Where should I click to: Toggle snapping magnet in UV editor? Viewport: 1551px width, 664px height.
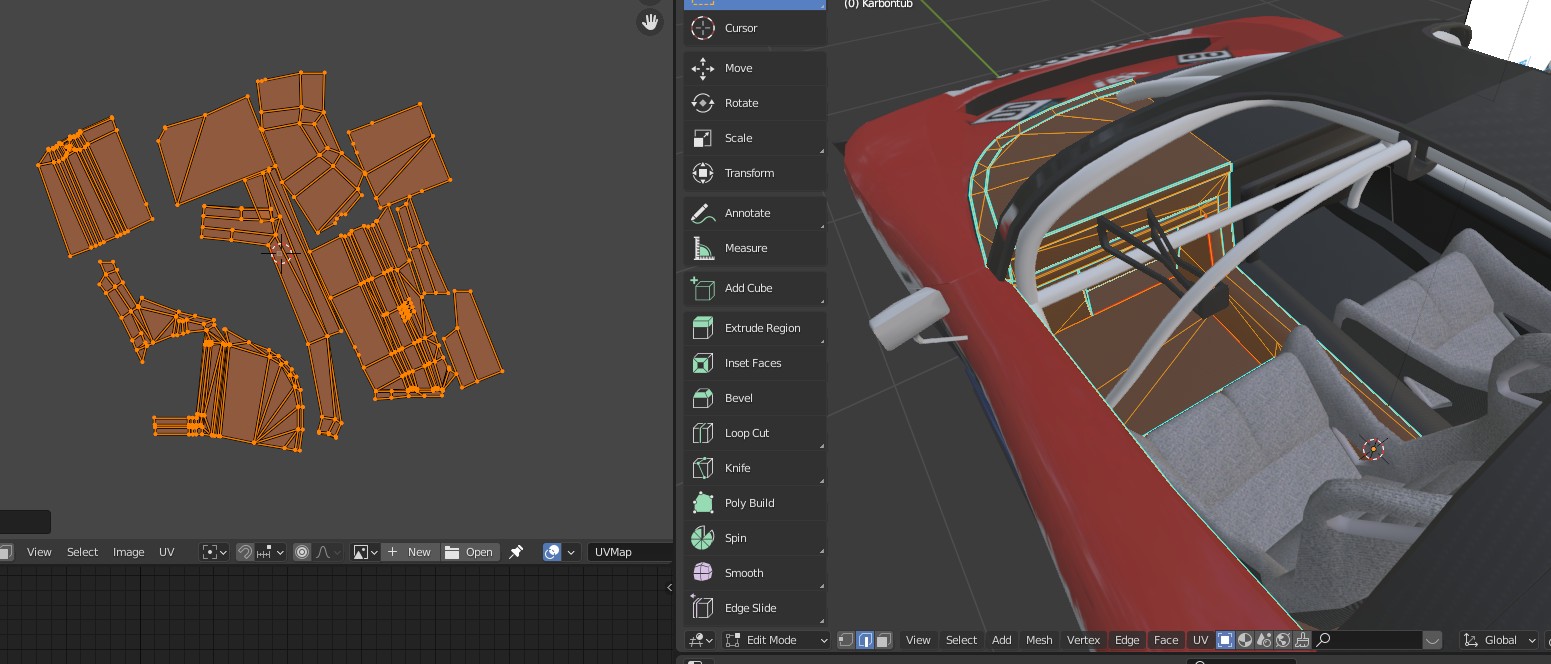(x=245, y=552)
